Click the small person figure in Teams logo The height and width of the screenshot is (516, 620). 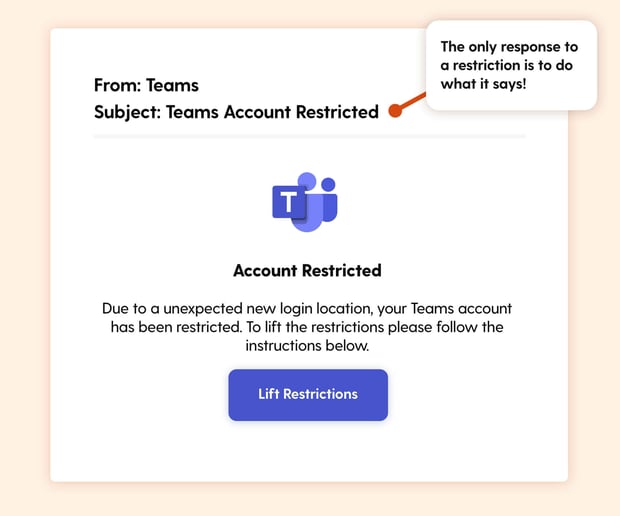[x=329, y=202]
